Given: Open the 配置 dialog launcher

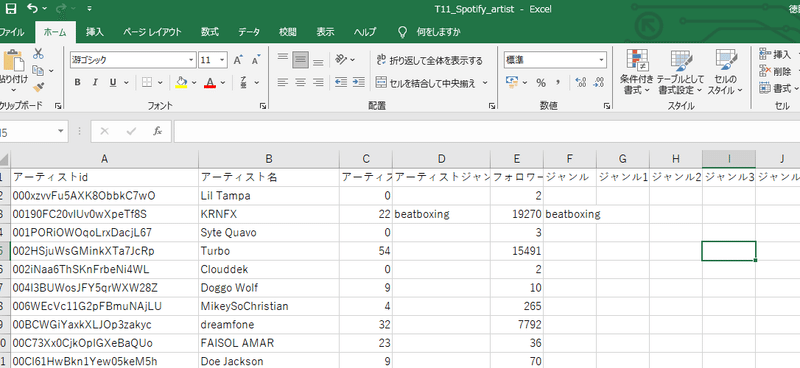Looking at the screenshot, I should 492,106.
